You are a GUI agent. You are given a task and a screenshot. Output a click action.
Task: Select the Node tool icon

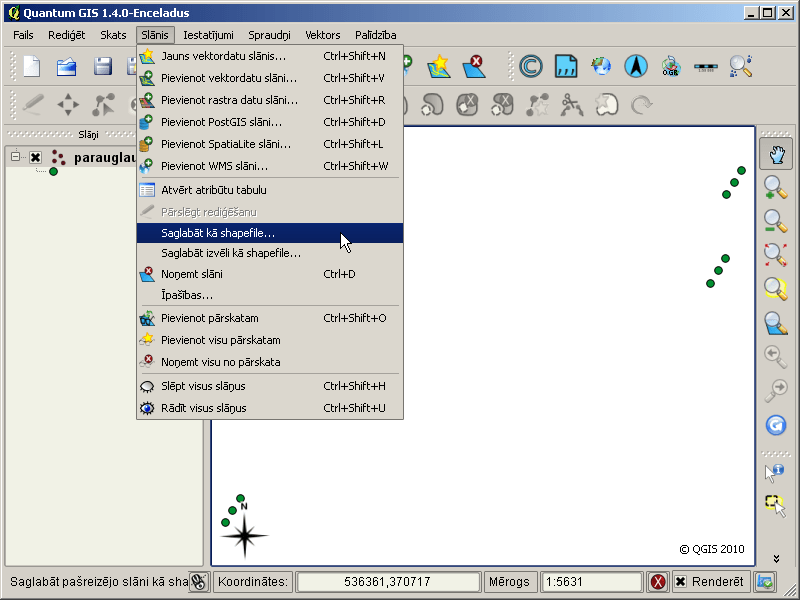pos(103,105)
